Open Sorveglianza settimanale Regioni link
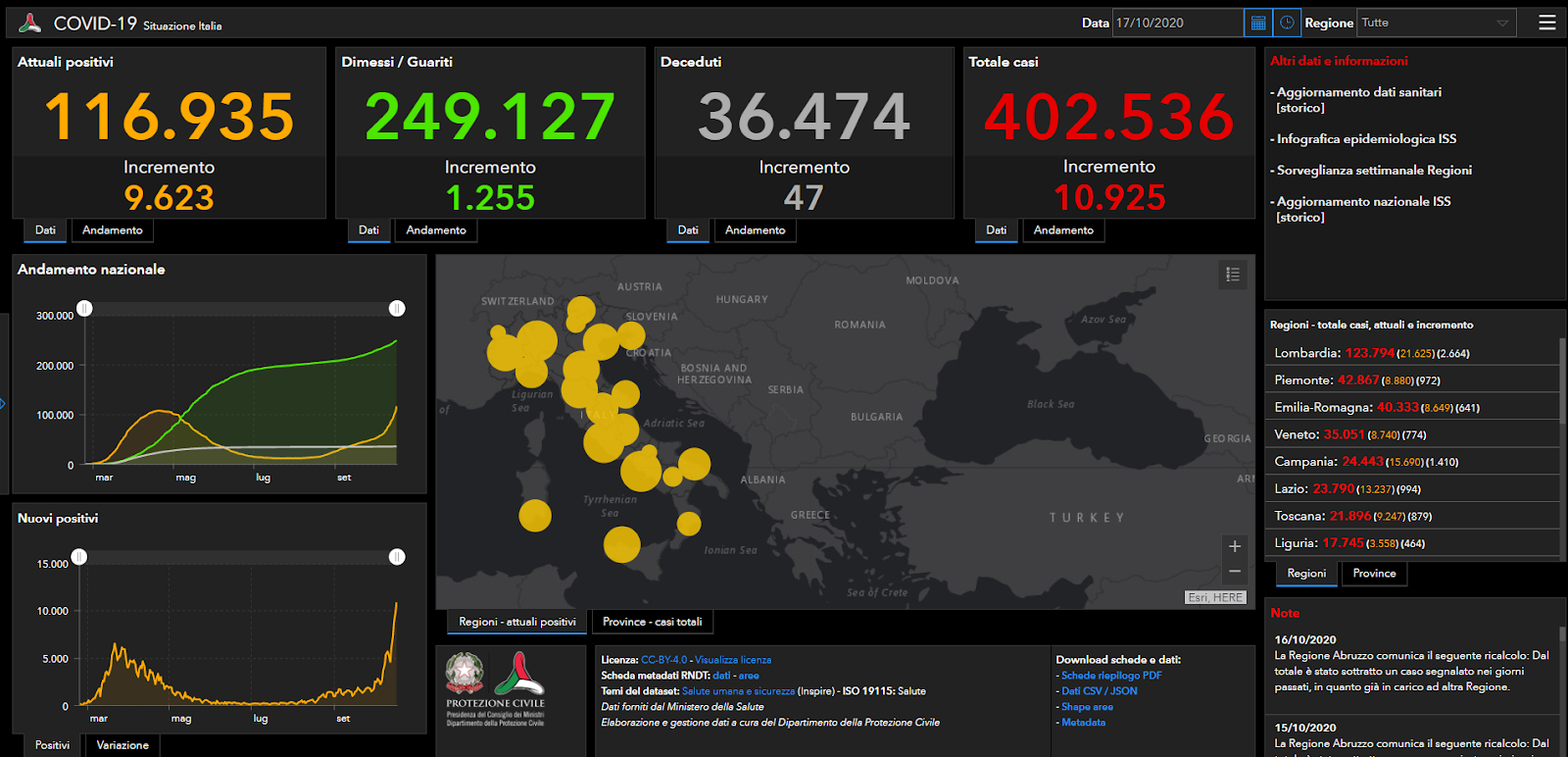Image resolution: width=1568 pixels, height=757 pixels. click(1374, 171)
